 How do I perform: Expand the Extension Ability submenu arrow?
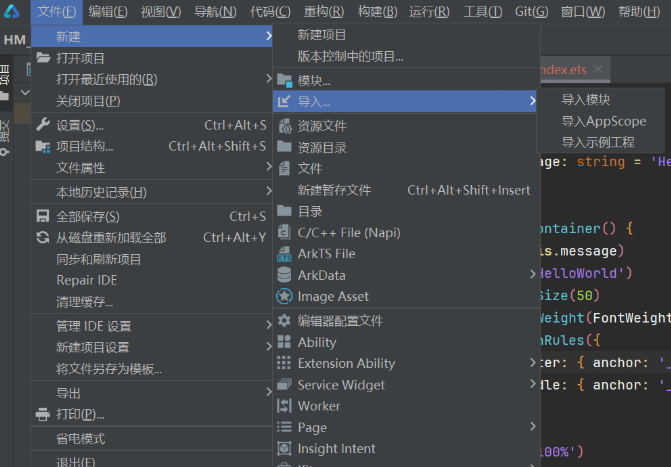click(532, 363)
